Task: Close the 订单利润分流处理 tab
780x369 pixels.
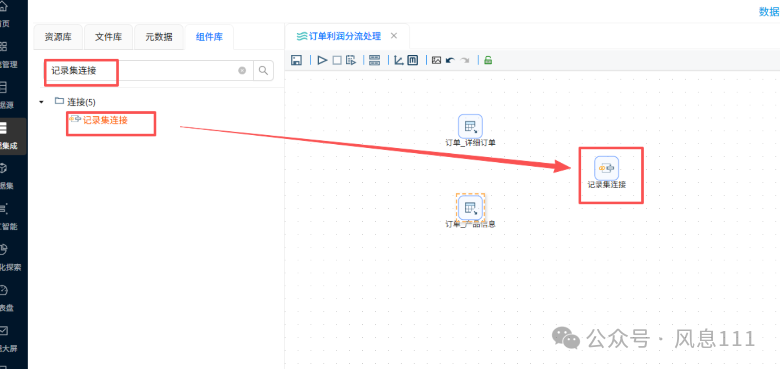Action: [393, 36]
